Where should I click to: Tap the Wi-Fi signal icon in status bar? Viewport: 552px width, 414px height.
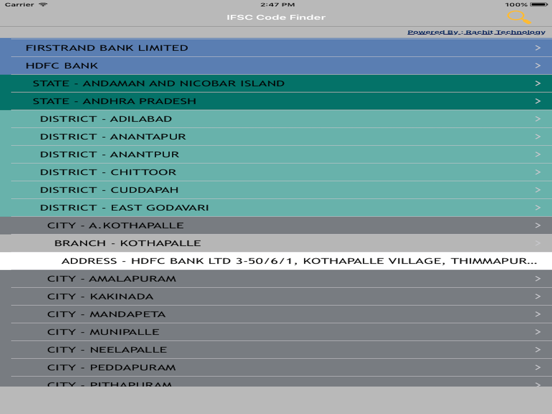click(43, 5)
